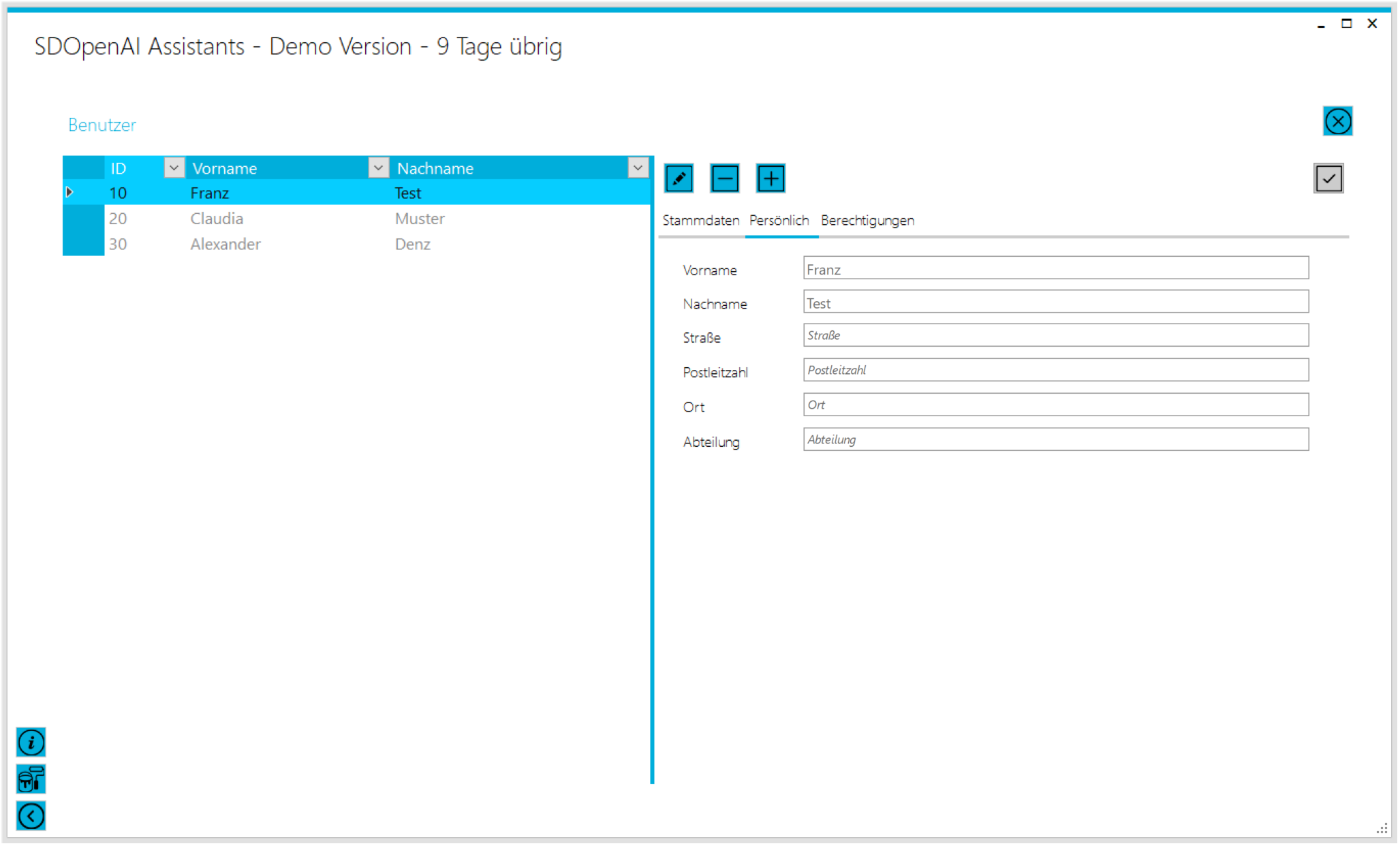Click the plus add-user icon
Viewport: 1400px width, 846px height.
point(771,179)
